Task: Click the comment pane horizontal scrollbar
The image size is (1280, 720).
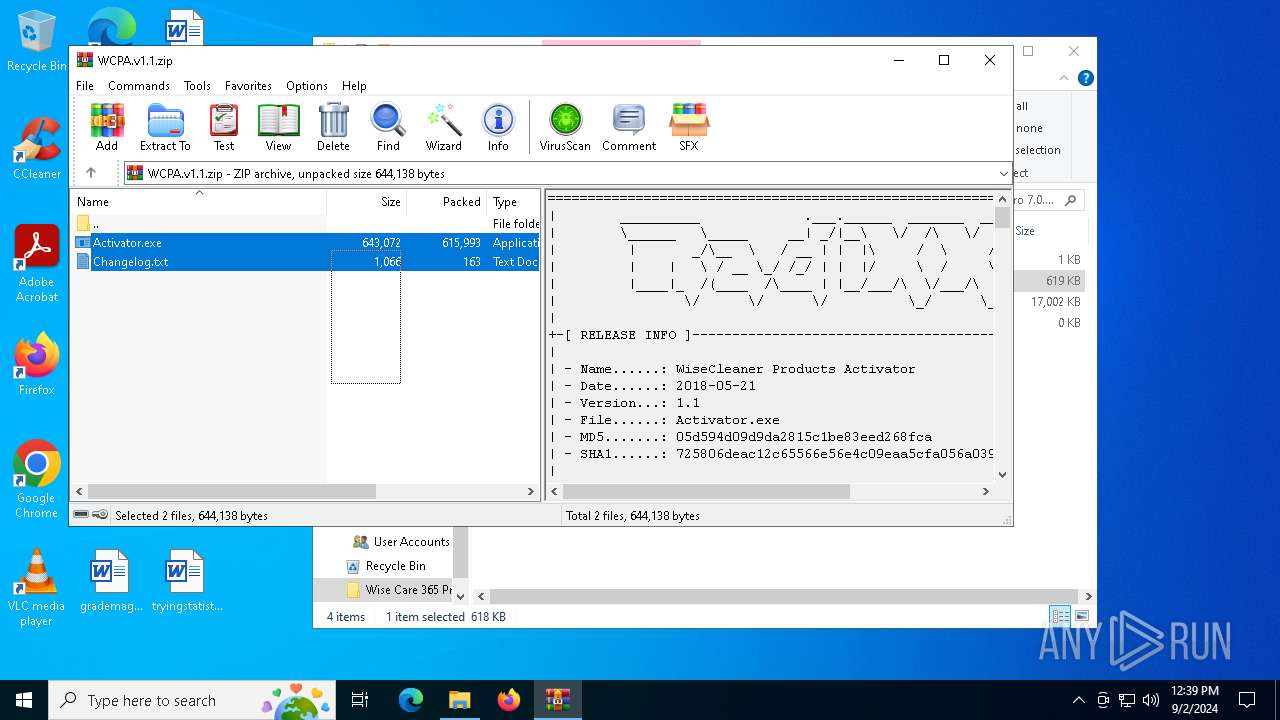Action: 706,491
